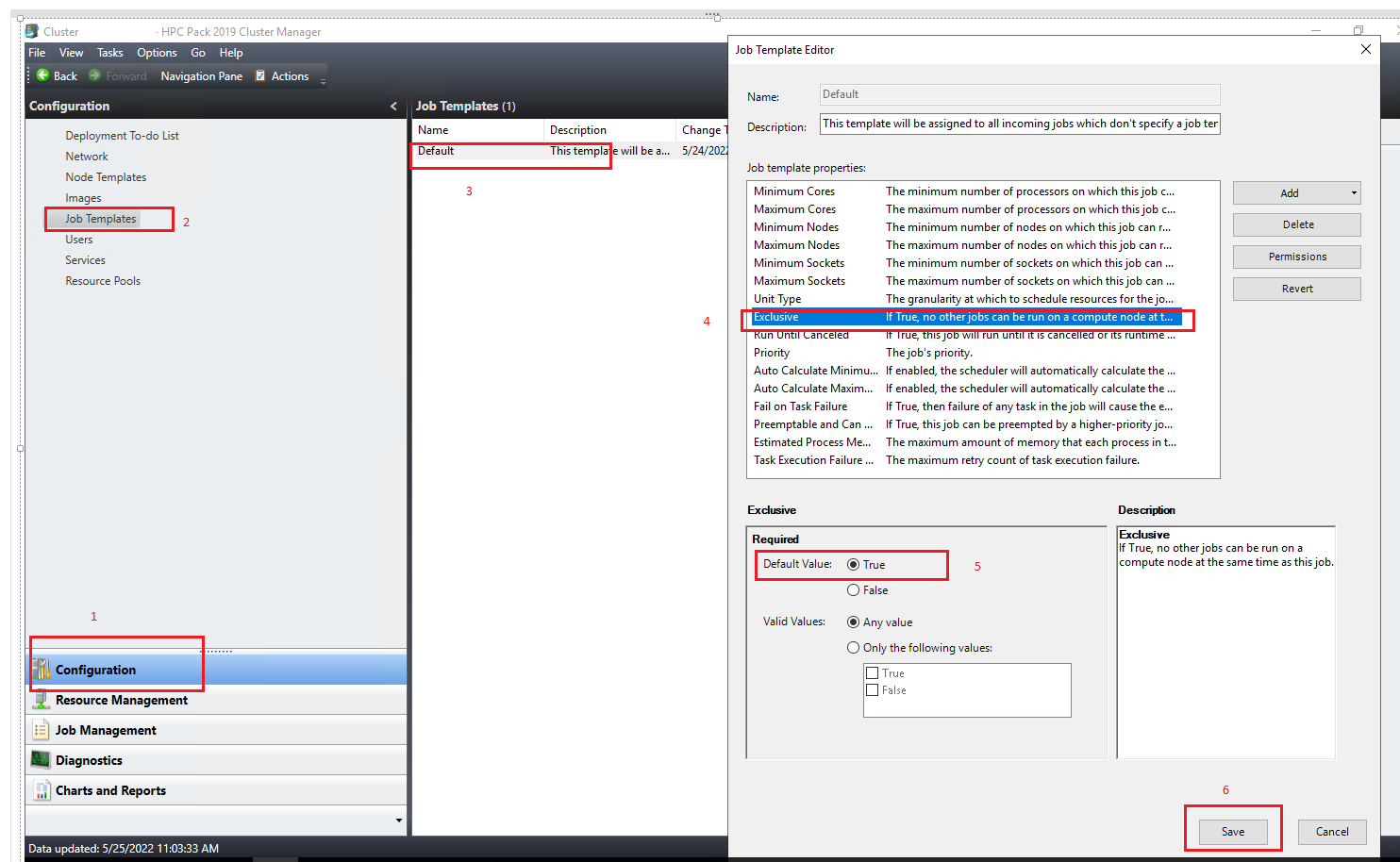Select the Preemptable and Can... property row
This screenshot has width=1400, height=862.
(x=964, y=424)
